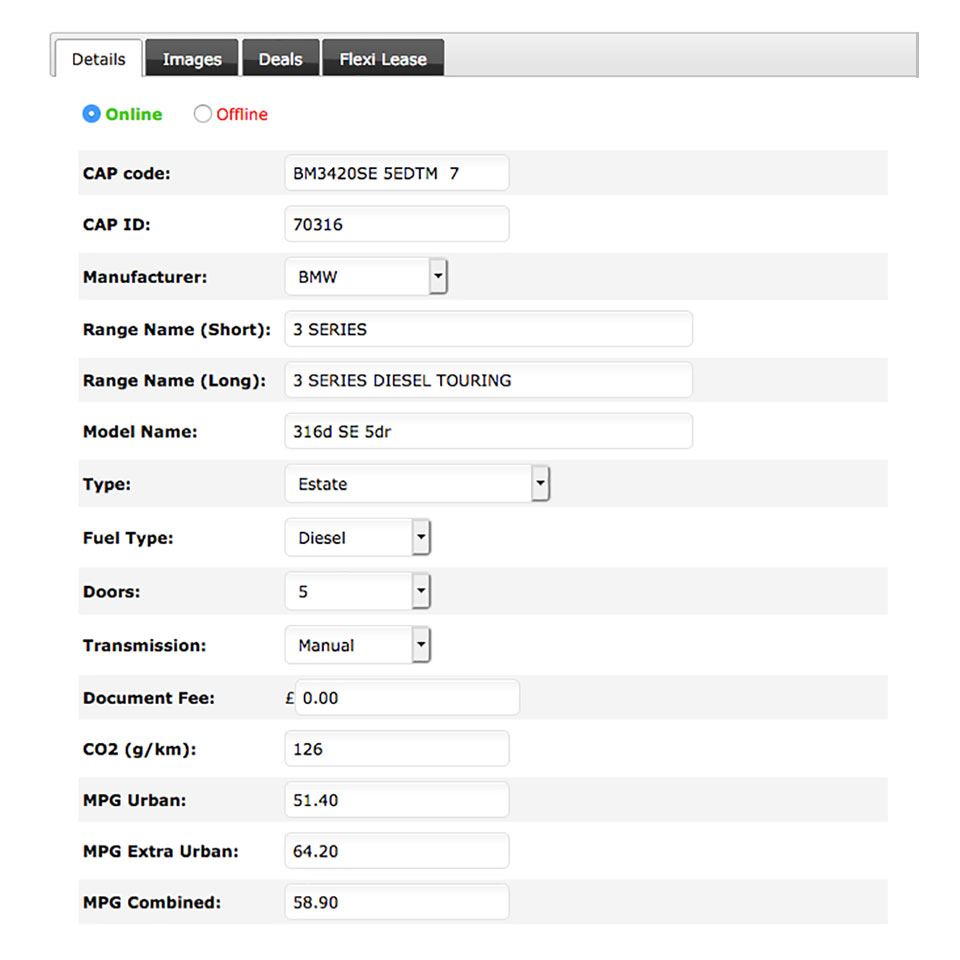Click the Document Fee amount field
Screen dimensions: 960x960
point(407,698)
